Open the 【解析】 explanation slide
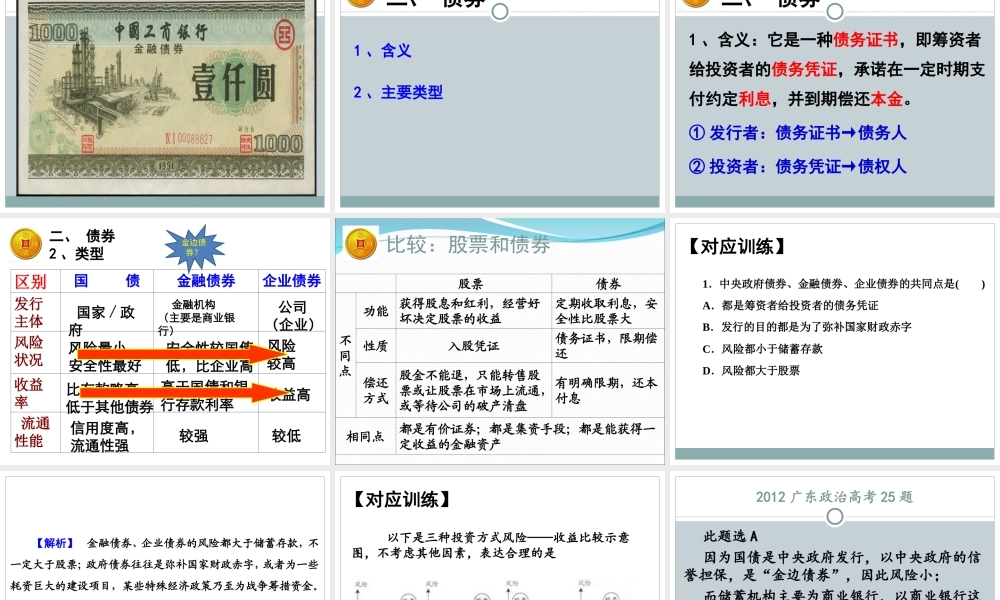This screenshot has width=1000, height=600. pyautogui.click(x=165, y=538)
